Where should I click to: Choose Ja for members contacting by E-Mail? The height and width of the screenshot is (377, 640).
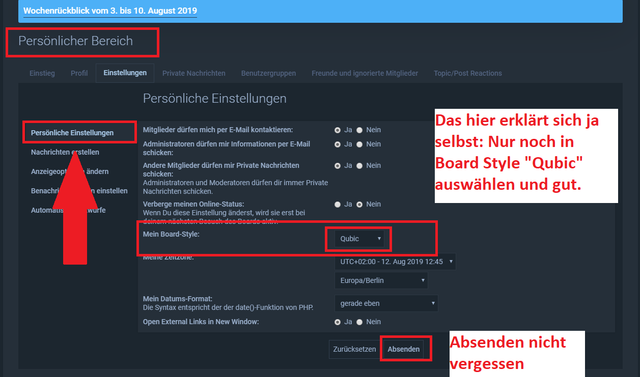point(338,130)
